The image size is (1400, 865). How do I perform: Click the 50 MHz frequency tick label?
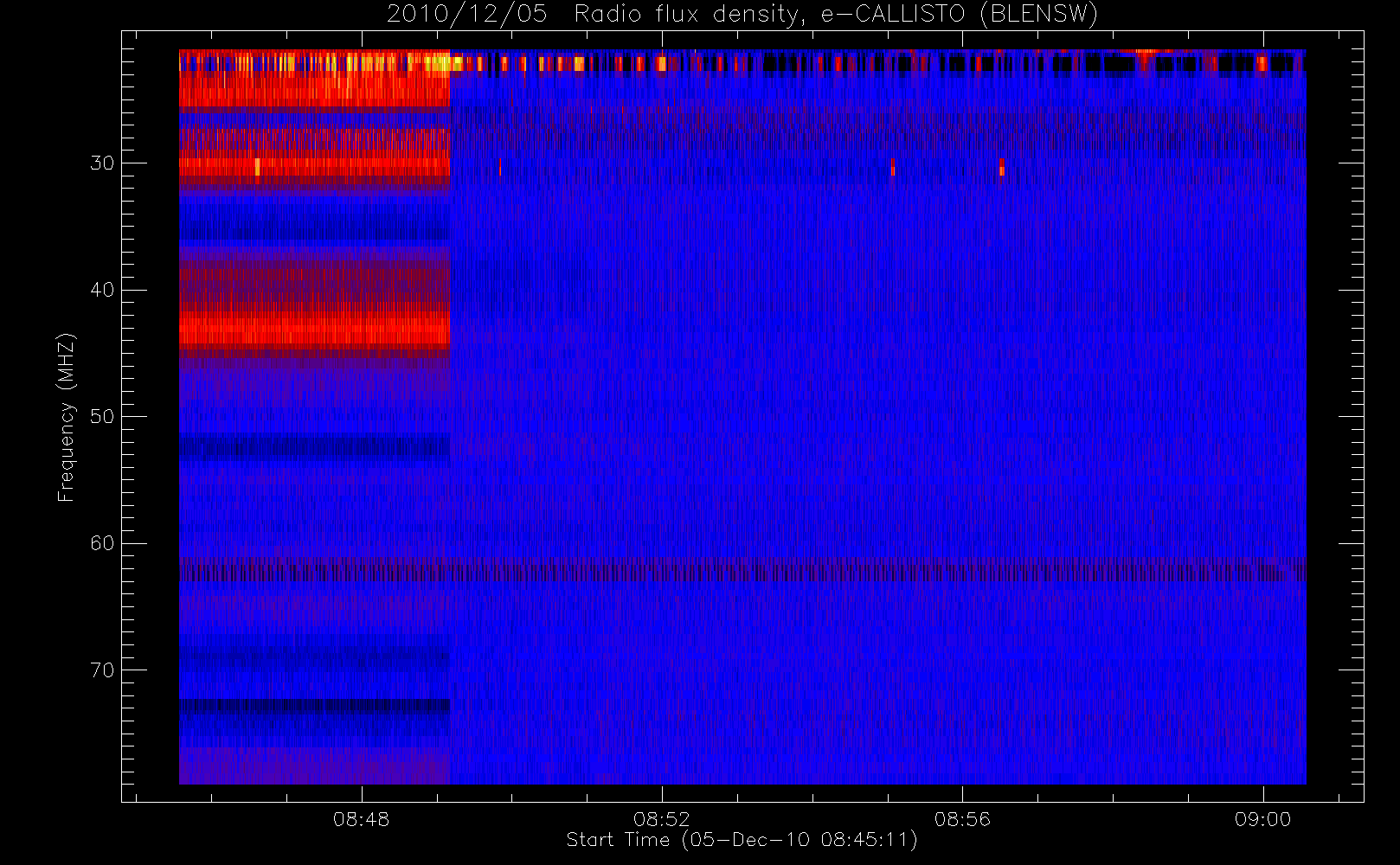102,417
